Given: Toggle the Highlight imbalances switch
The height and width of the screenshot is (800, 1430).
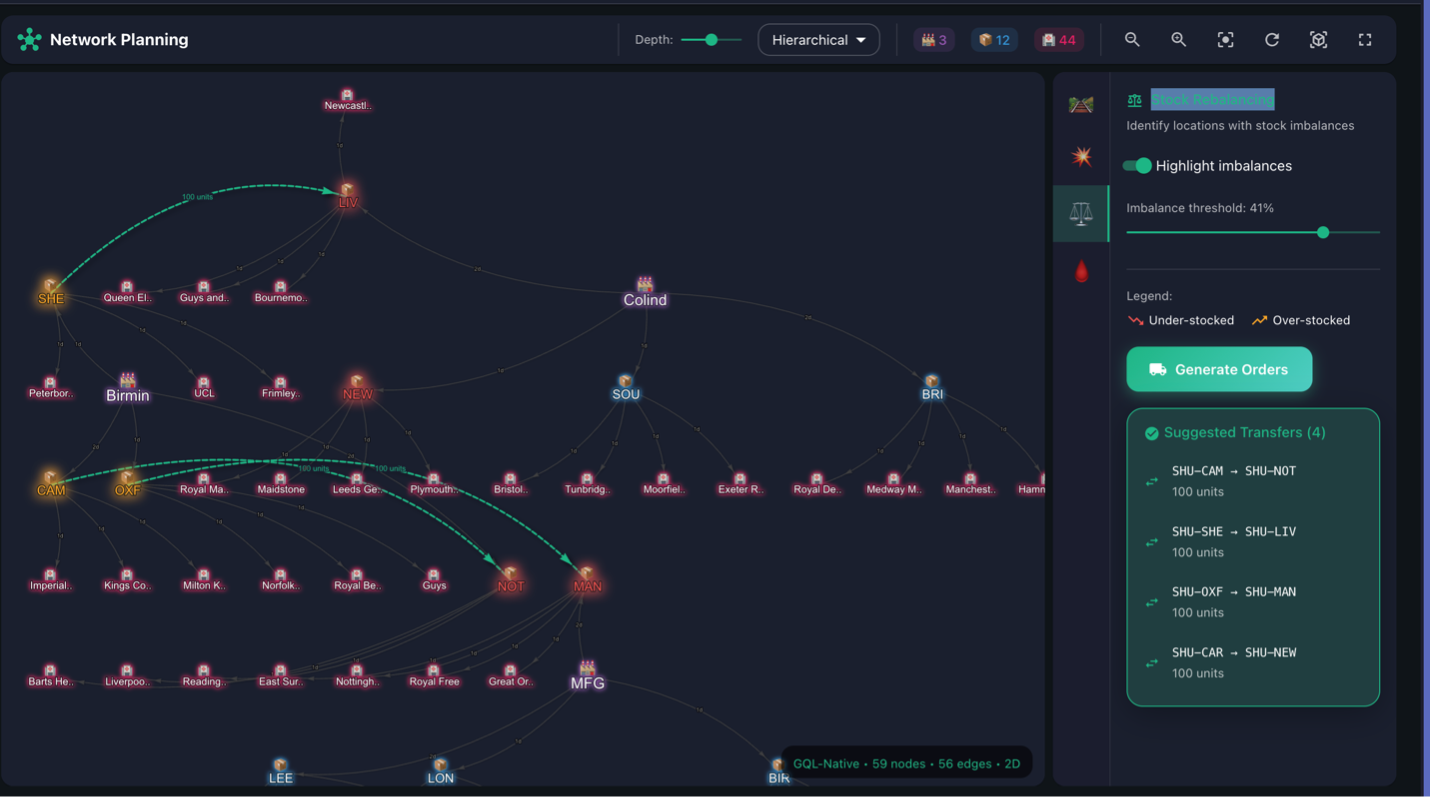Looking at the screenshot, I should pyautogui.click(x=1137, y=166).
